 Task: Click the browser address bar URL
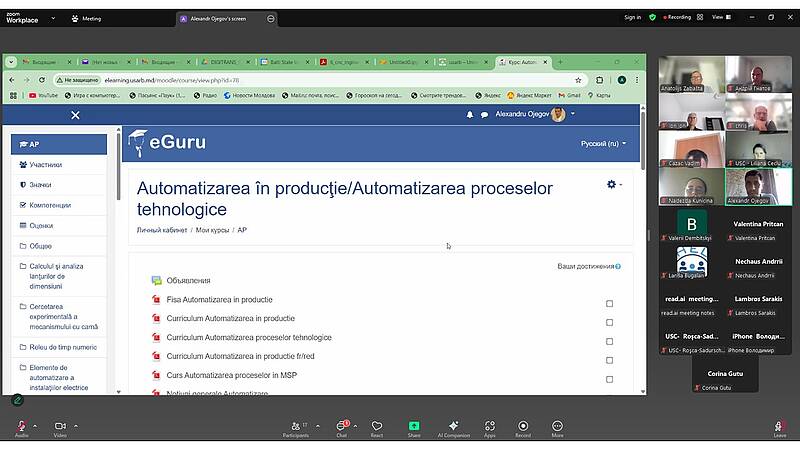[172, 80]
